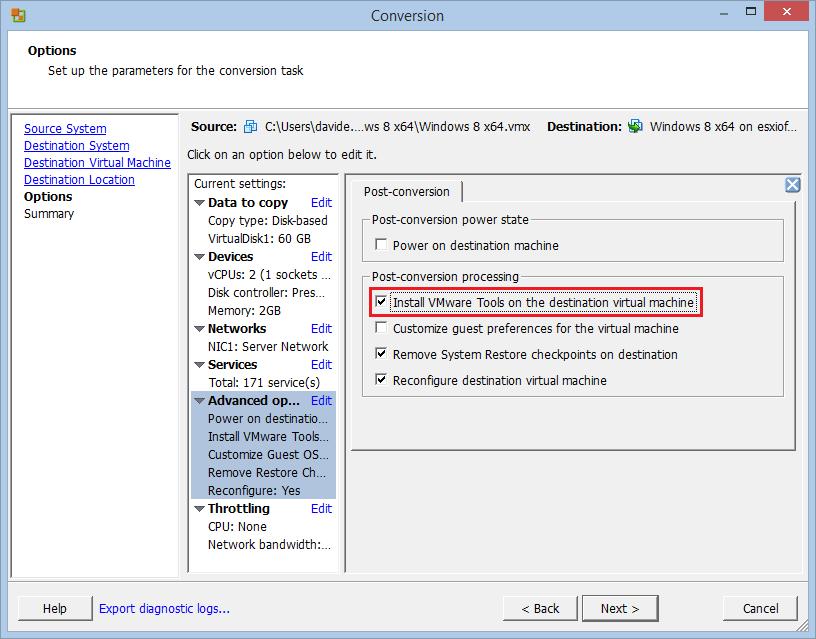The image size is (816, 639).
Task: Edit the "Advanced options" settings
Action: 321,400
